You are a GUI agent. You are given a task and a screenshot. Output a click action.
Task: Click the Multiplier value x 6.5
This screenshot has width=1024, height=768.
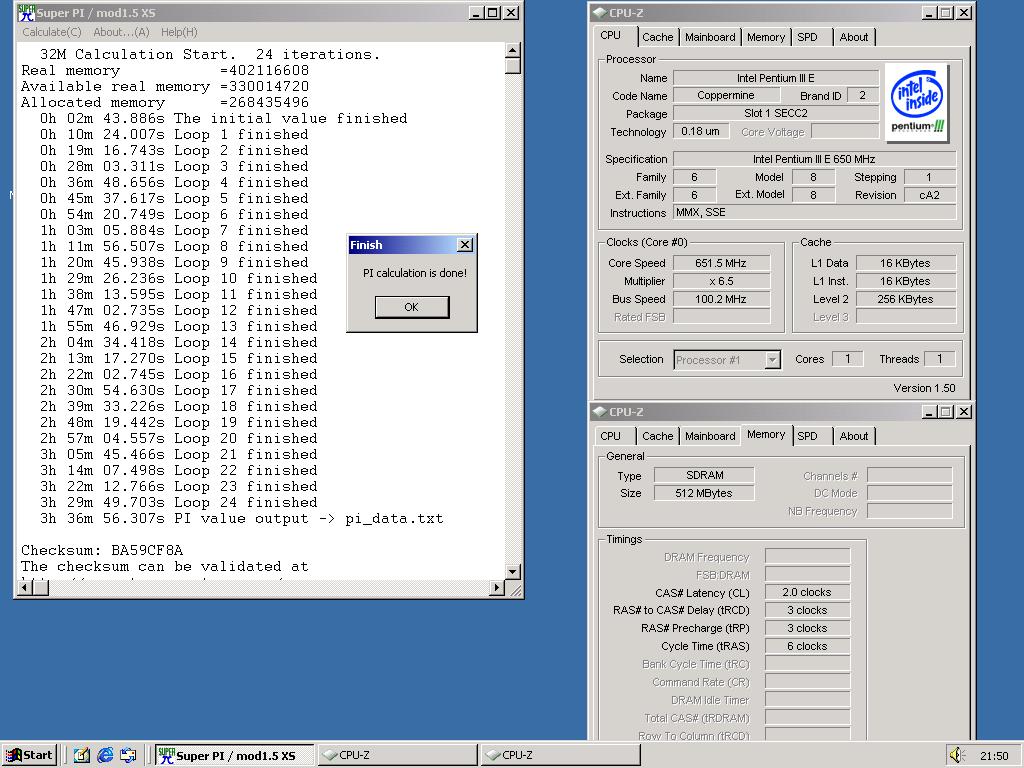coord(721,281)
